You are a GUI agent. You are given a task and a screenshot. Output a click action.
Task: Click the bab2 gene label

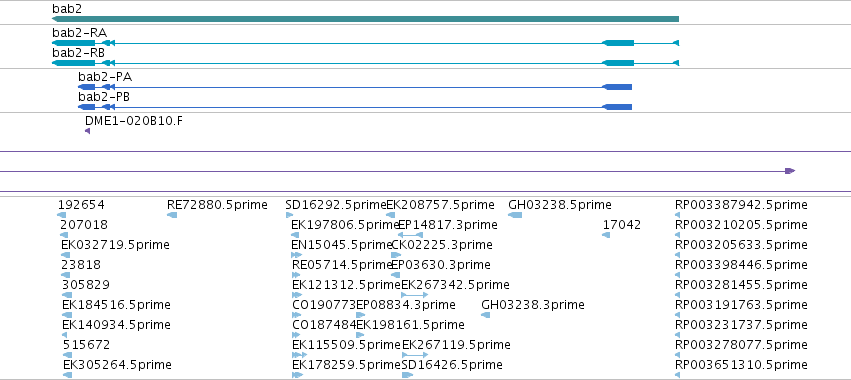pyautogui.click(x=67, y=9)
